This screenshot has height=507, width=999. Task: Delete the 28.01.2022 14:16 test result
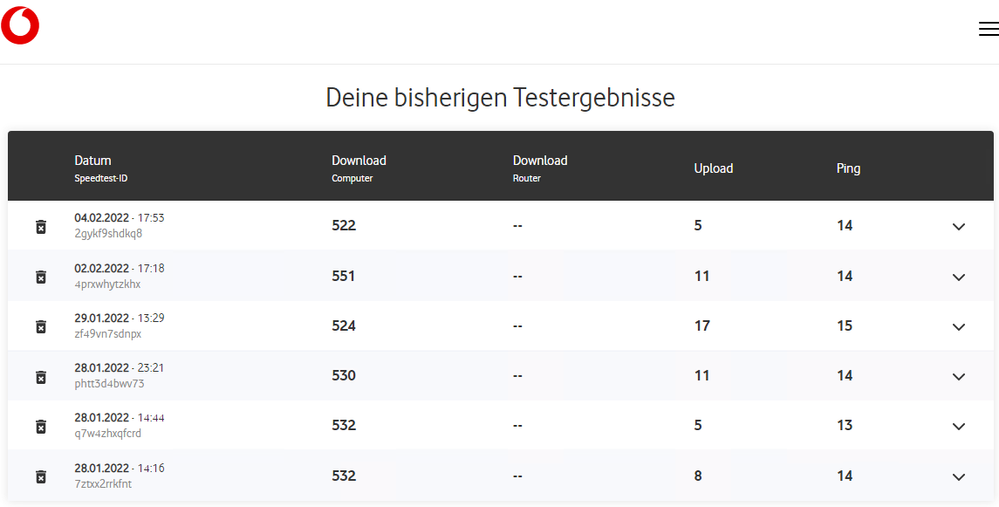(41, 477)
